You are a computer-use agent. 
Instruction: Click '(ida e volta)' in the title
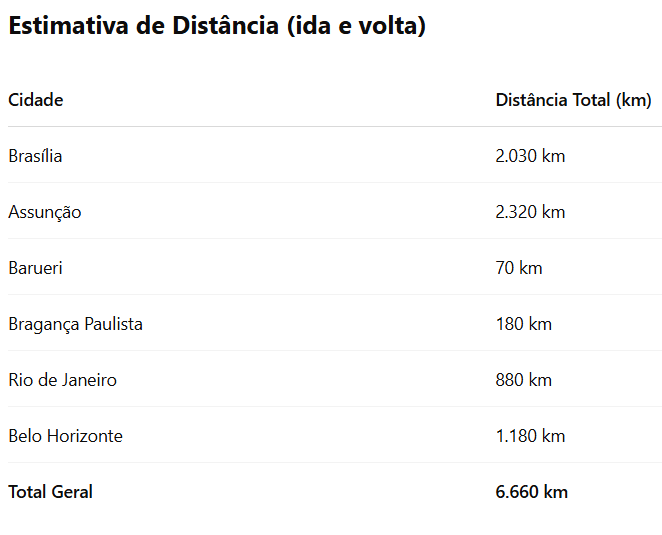tap(356, 27)
